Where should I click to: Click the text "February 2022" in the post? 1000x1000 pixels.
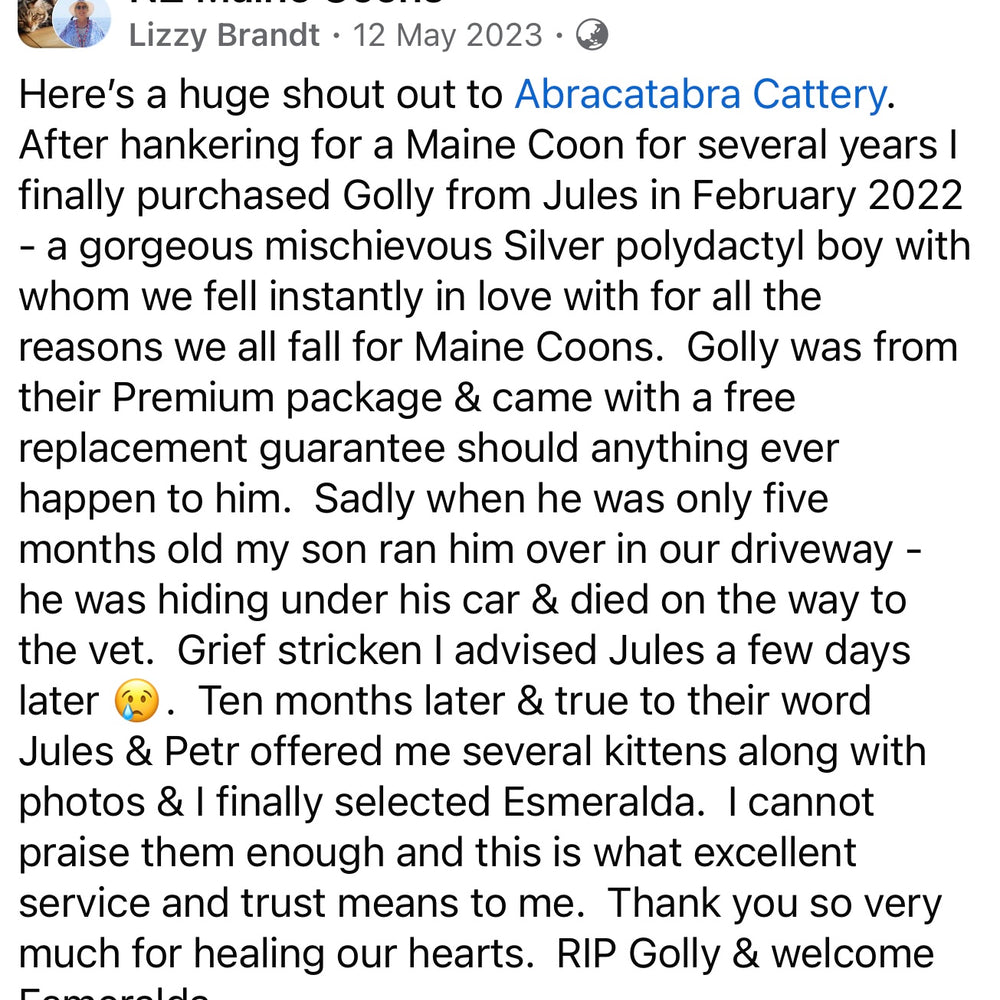(827, 195)
